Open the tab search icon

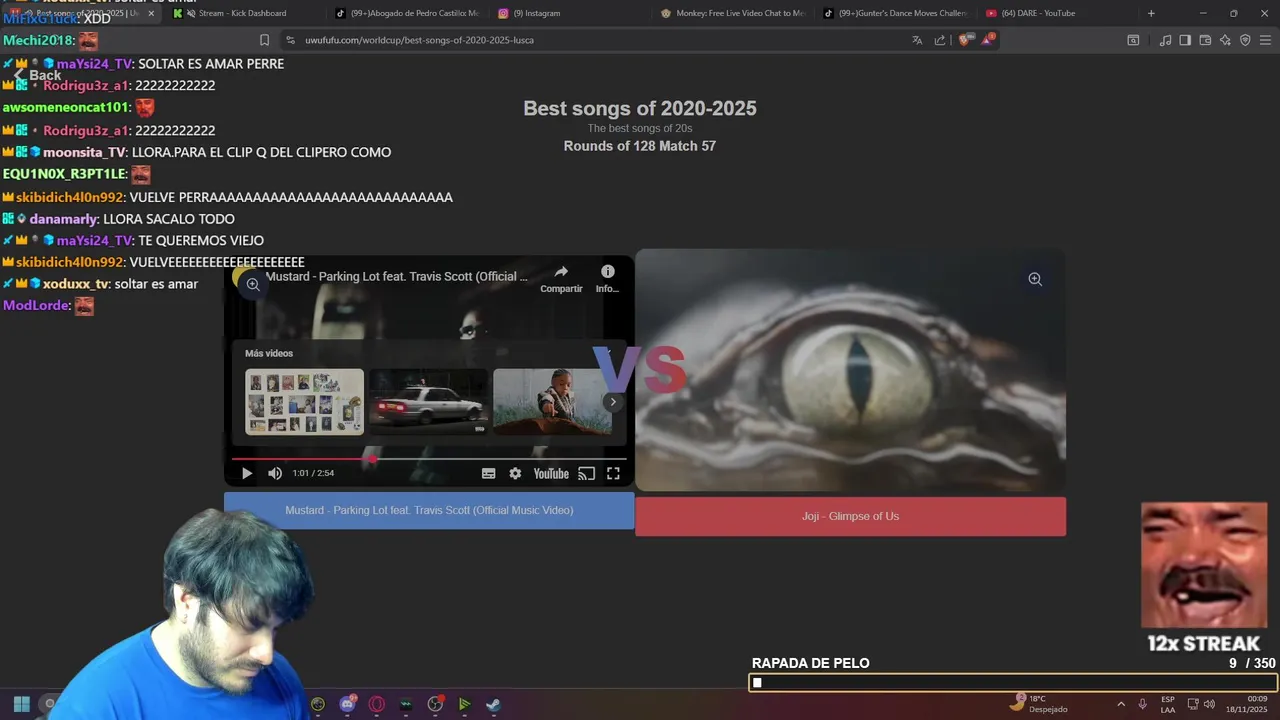1133,40
